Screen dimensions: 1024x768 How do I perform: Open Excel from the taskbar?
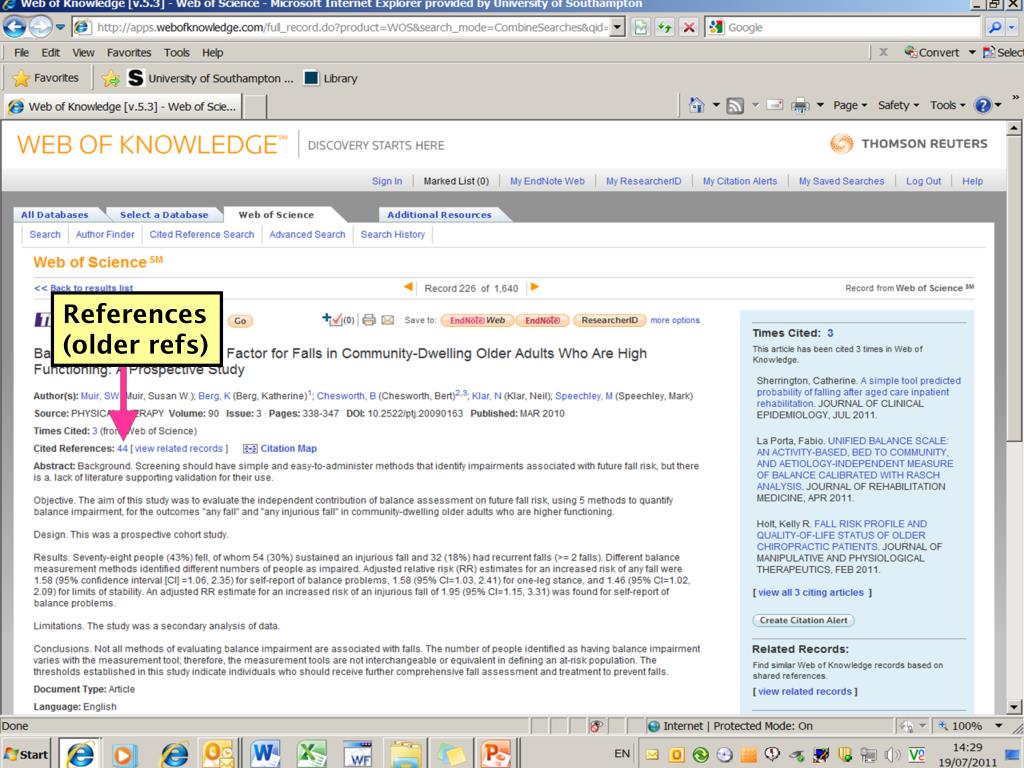click(312, 754)
